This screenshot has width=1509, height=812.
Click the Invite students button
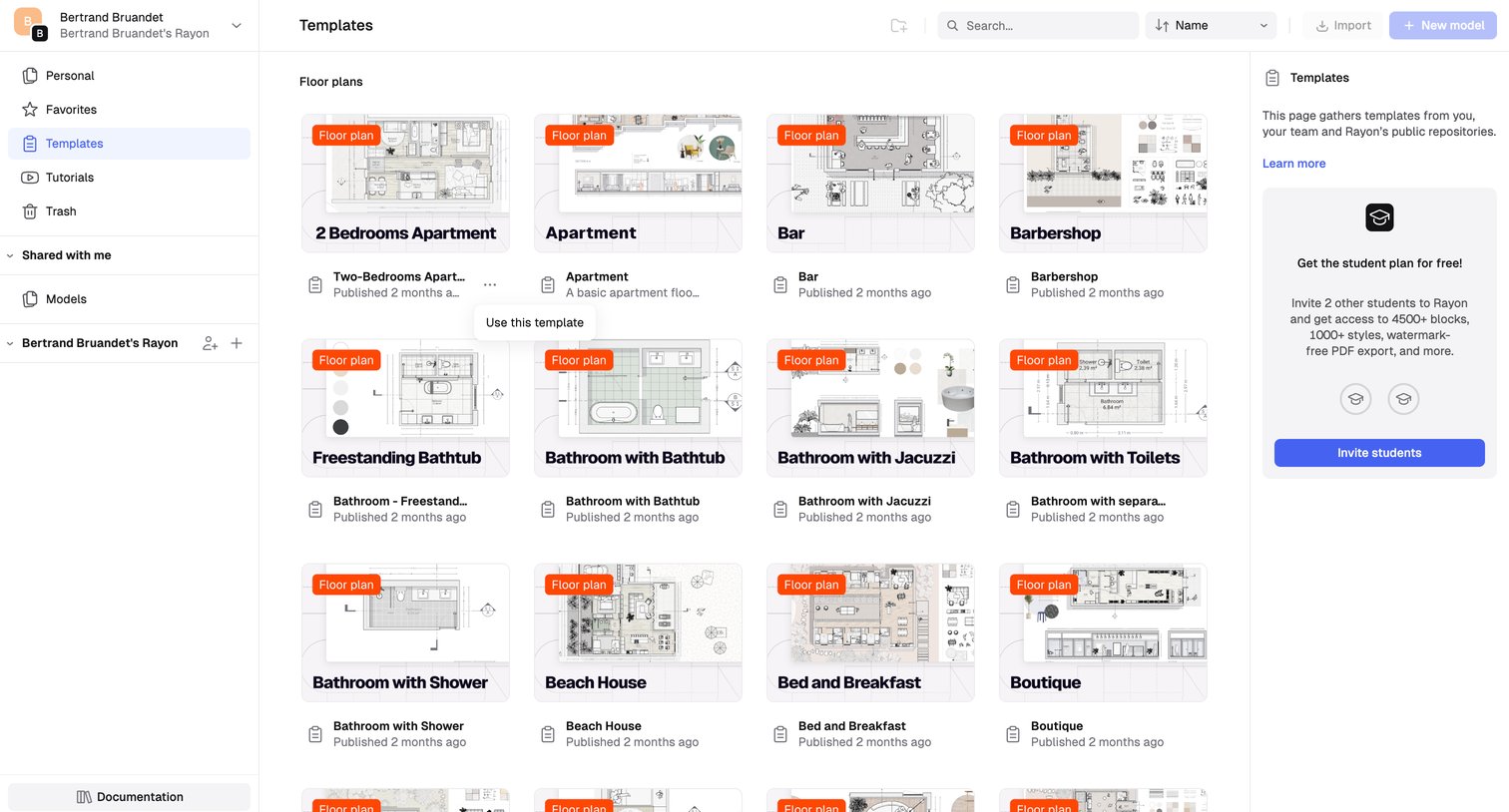(1379, 453)
